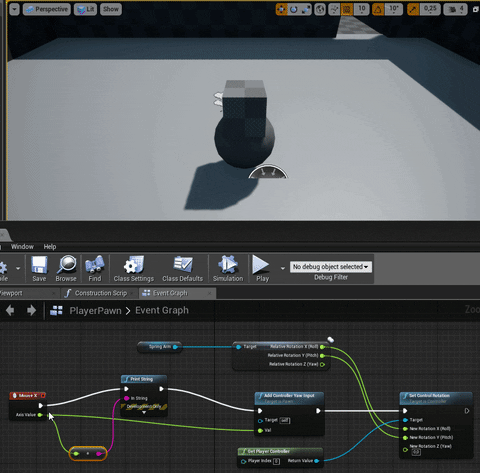Screen dimensions: 480x473
Task: Select the Translate gizmo tool
Action: 281,9
